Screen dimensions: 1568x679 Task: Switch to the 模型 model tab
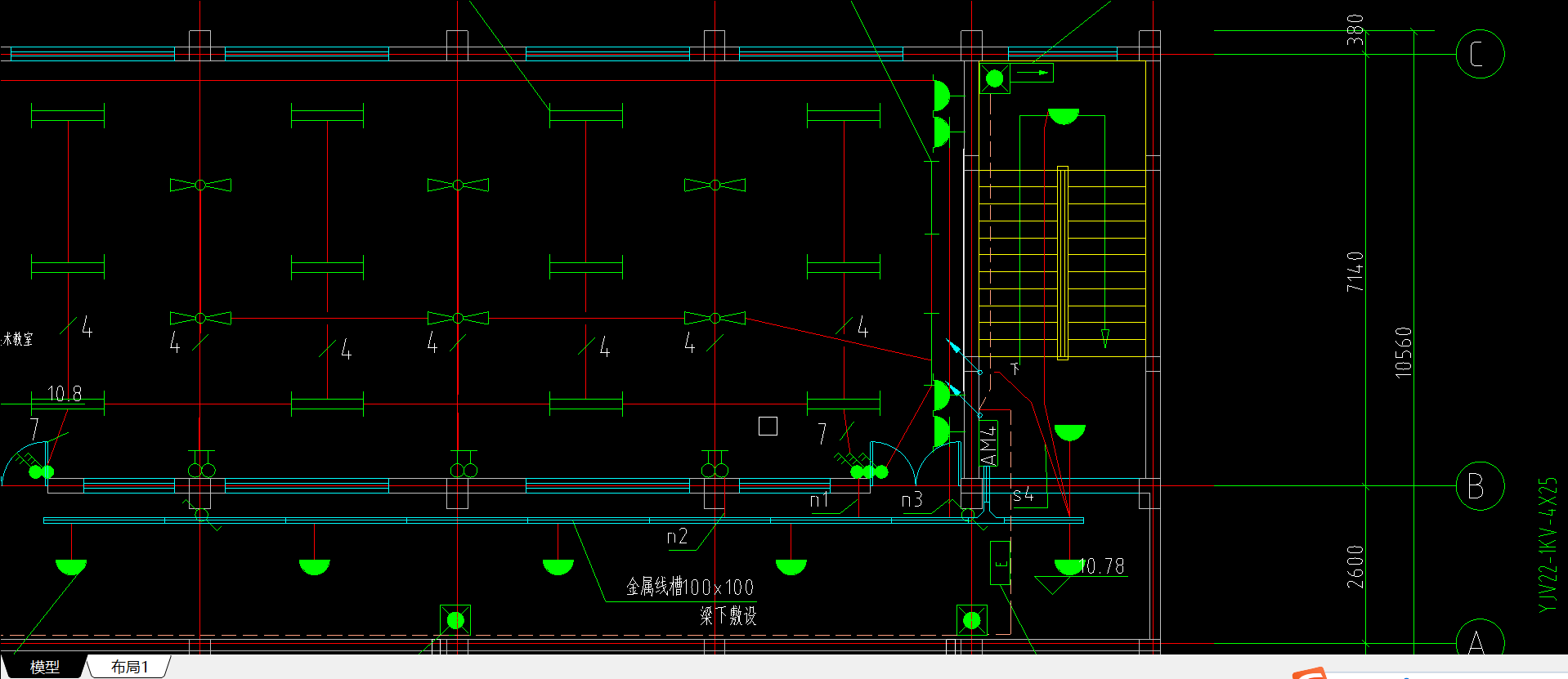click(x=44, y=667)
